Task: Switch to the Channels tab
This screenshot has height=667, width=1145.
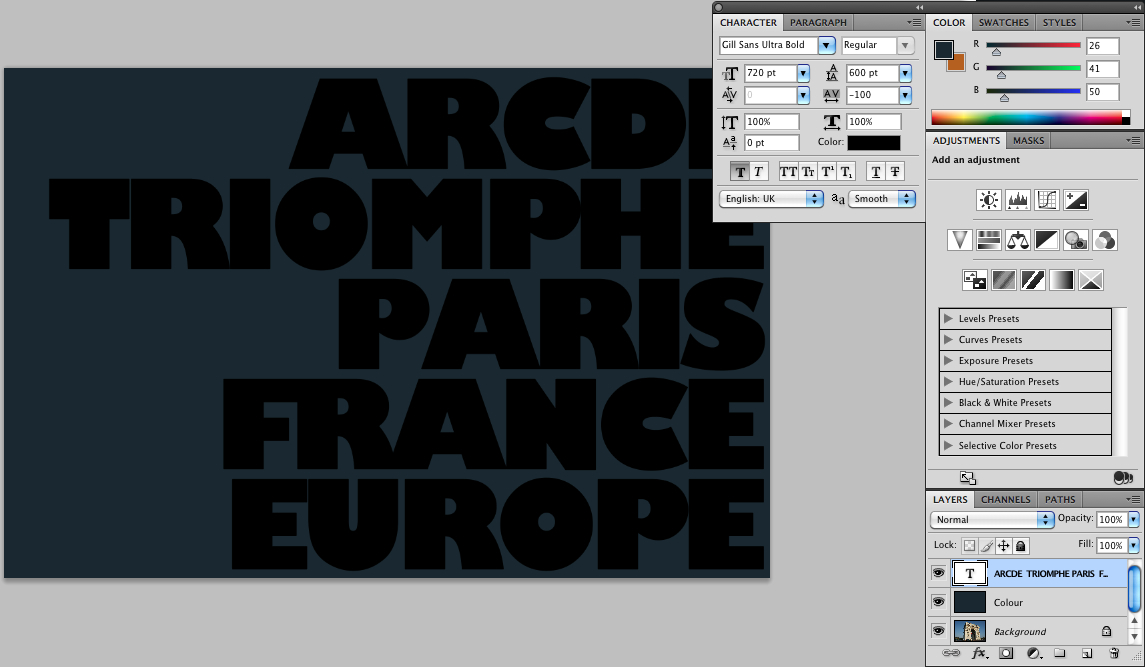Action: pyautogui.click(x=1006, y=500)
